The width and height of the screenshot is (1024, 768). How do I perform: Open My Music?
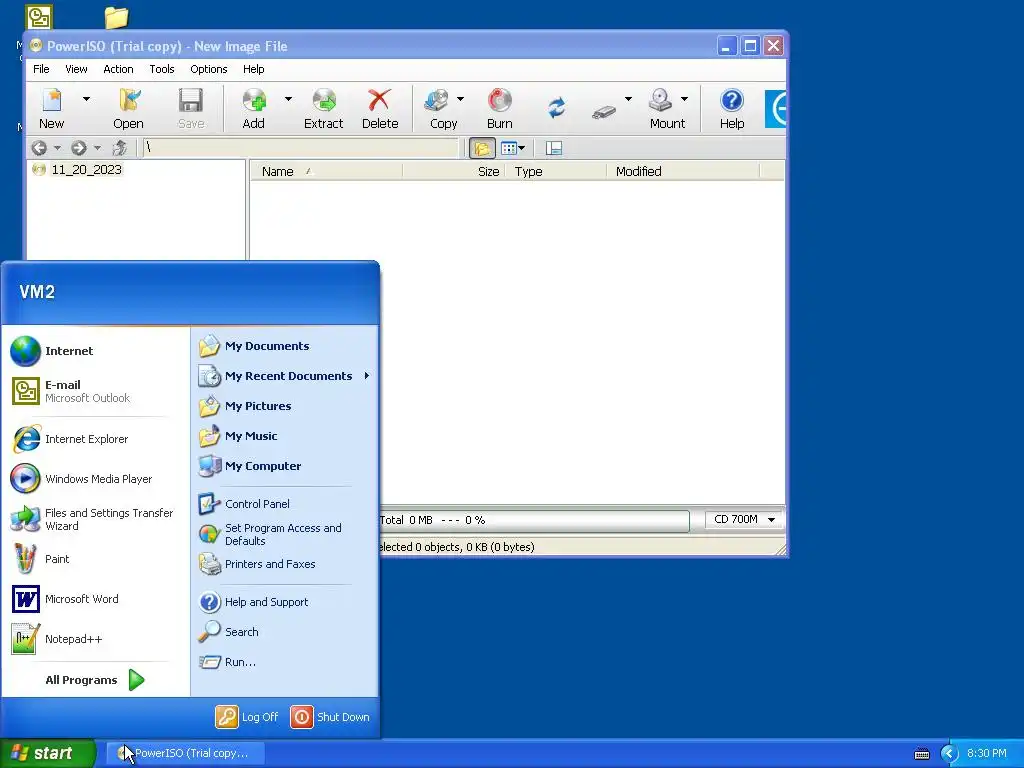coord(285,436)
